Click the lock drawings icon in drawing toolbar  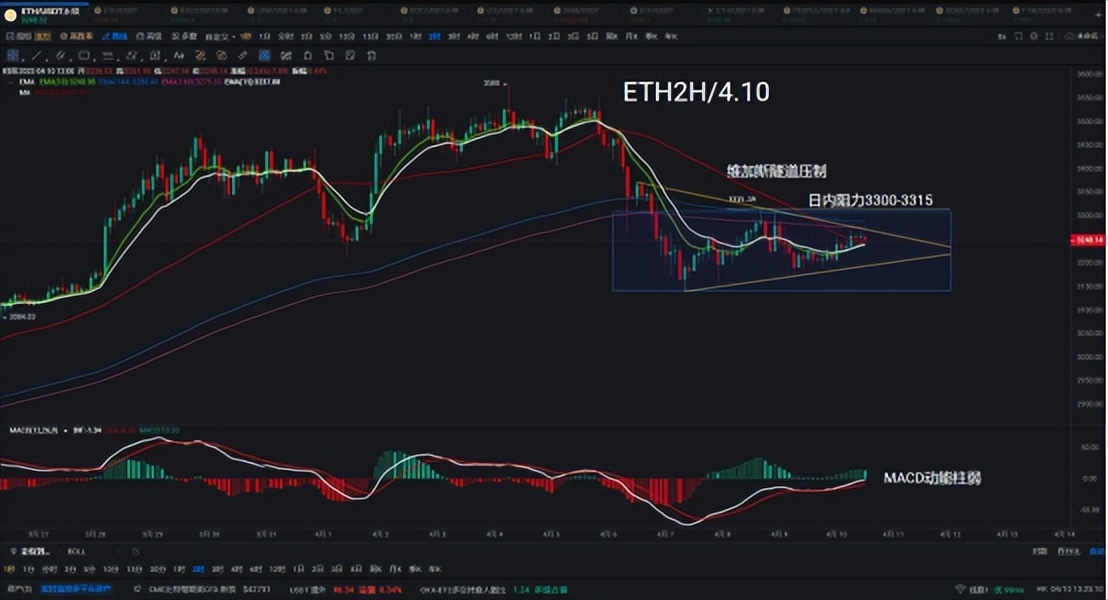click(x=307, y=55)
